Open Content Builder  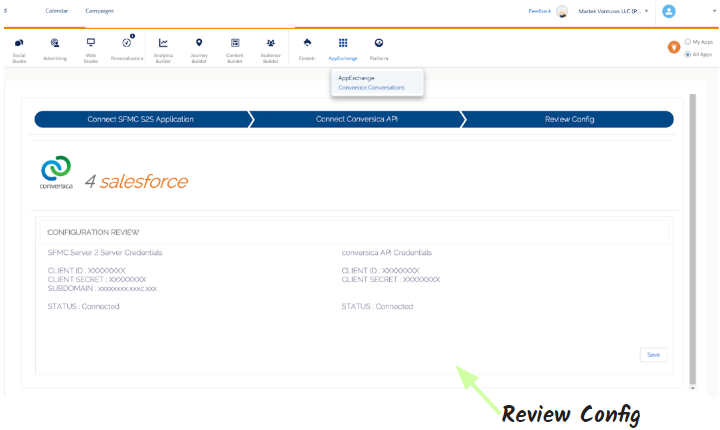(235, 50)
